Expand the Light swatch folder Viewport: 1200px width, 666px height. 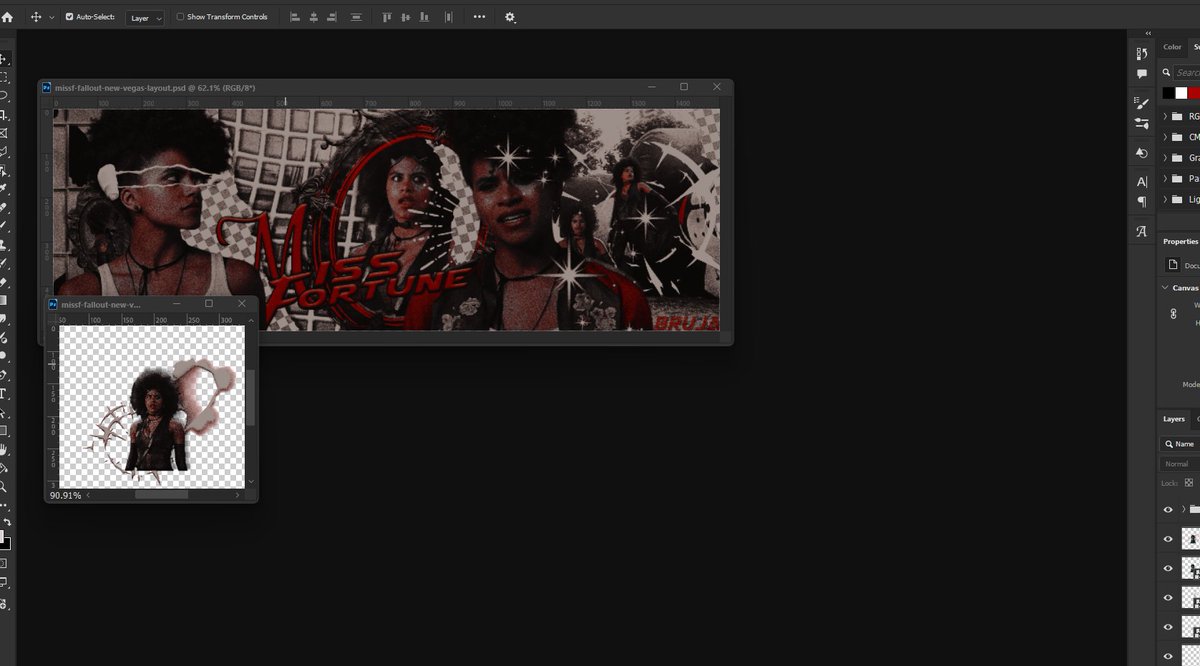[x=1166, y=199]
